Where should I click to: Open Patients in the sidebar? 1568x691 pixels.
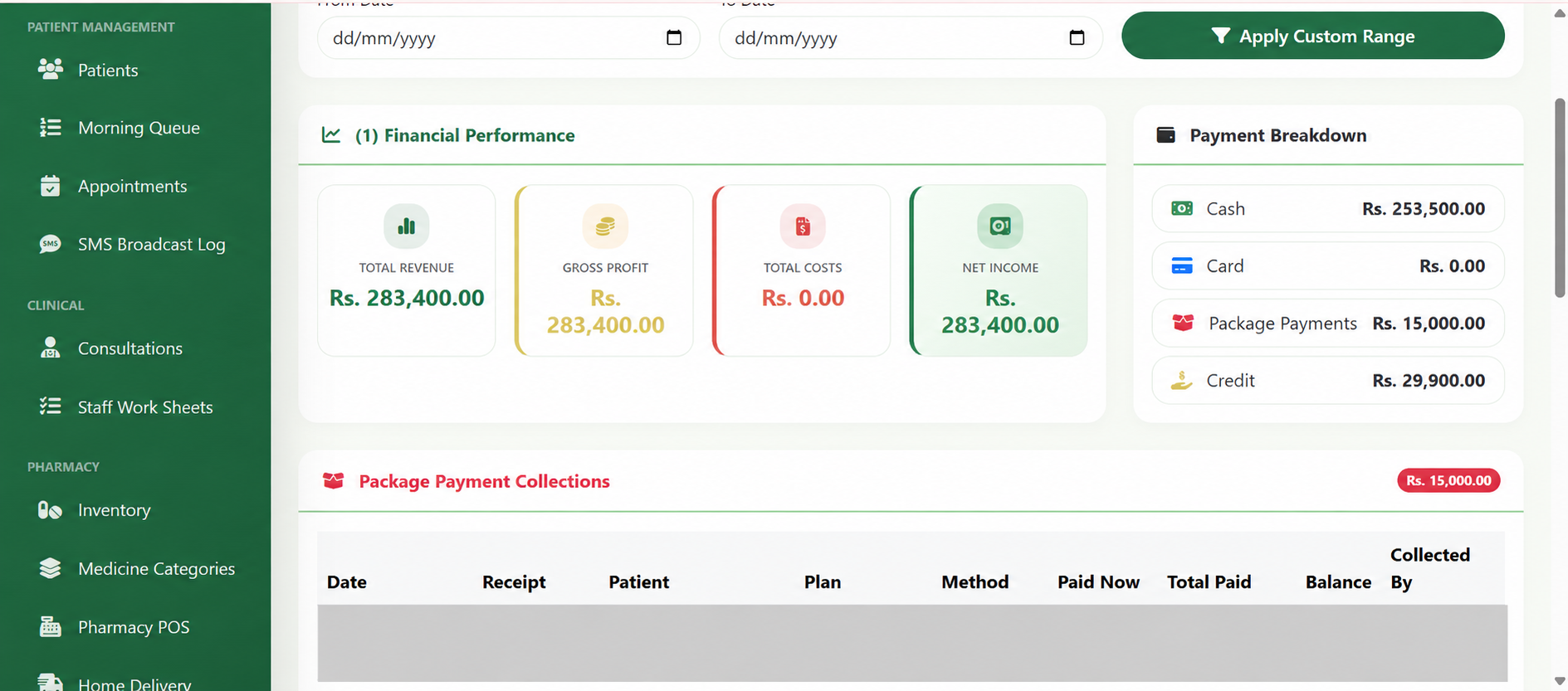(108, 70)
